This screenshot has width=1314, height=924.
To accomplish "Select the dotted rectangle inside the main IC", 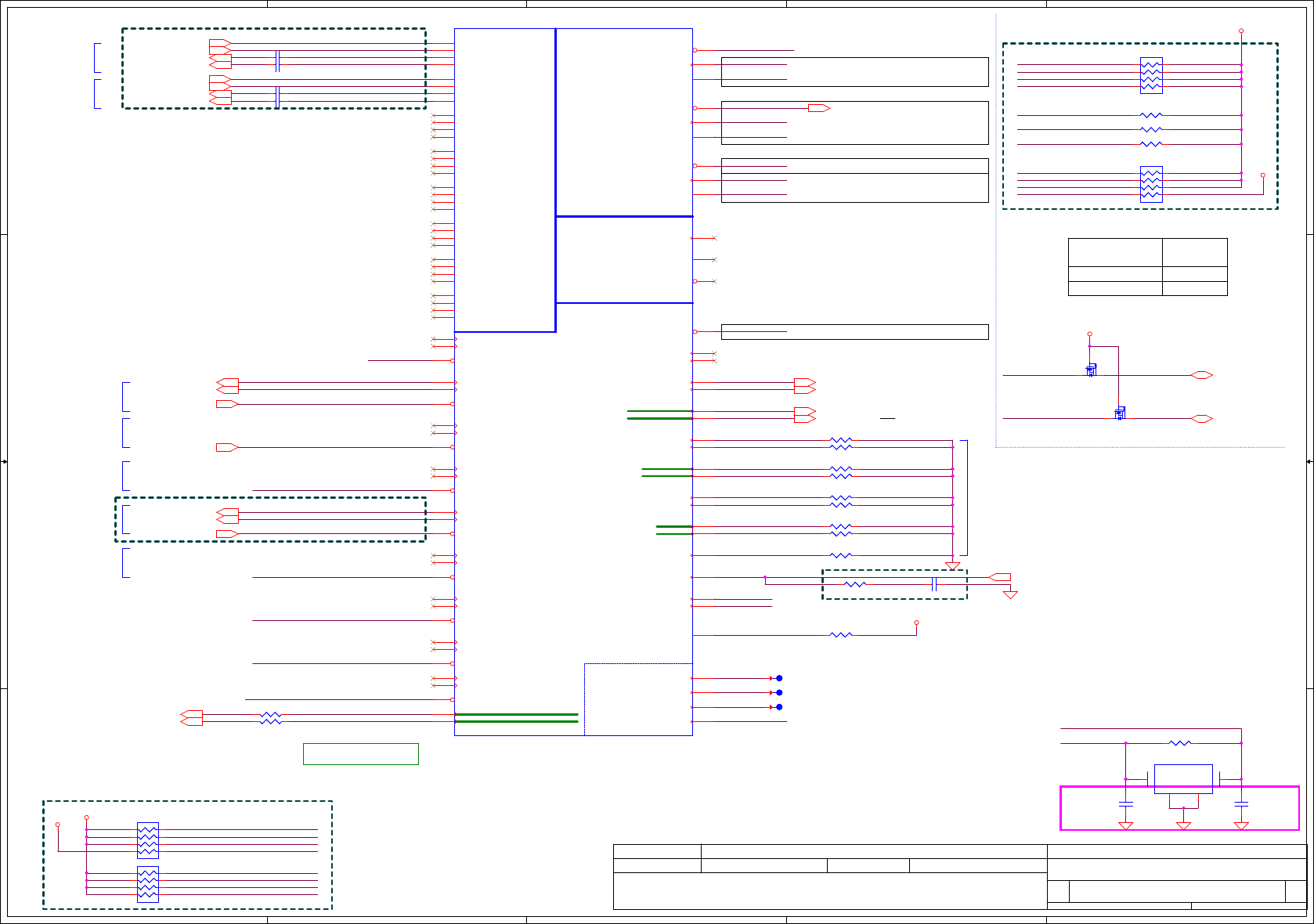I will (638, 699).
